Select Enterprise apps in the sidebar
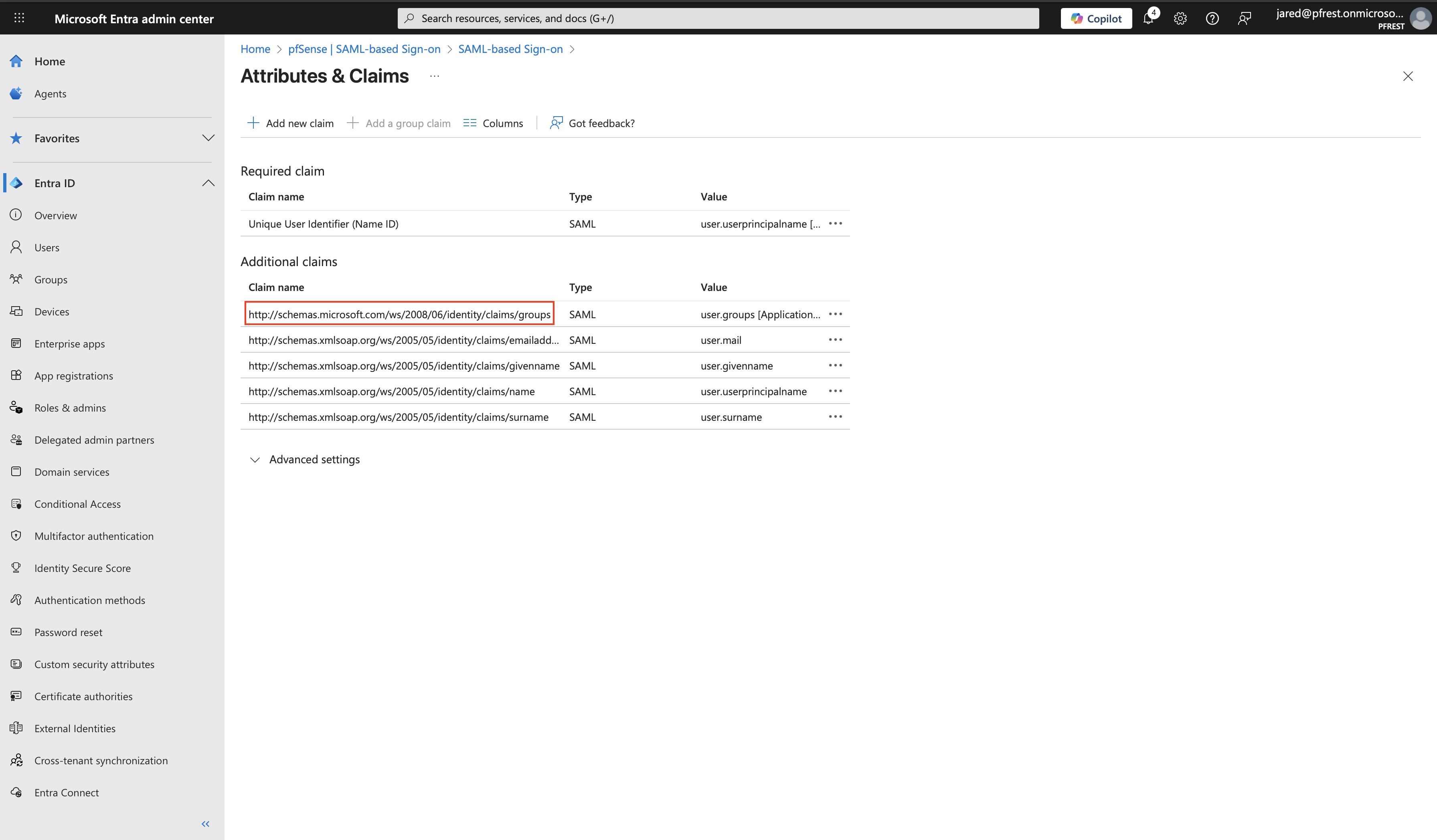Image resolution: width=1437 pixels, height=840 pixels. coord(70,343)
